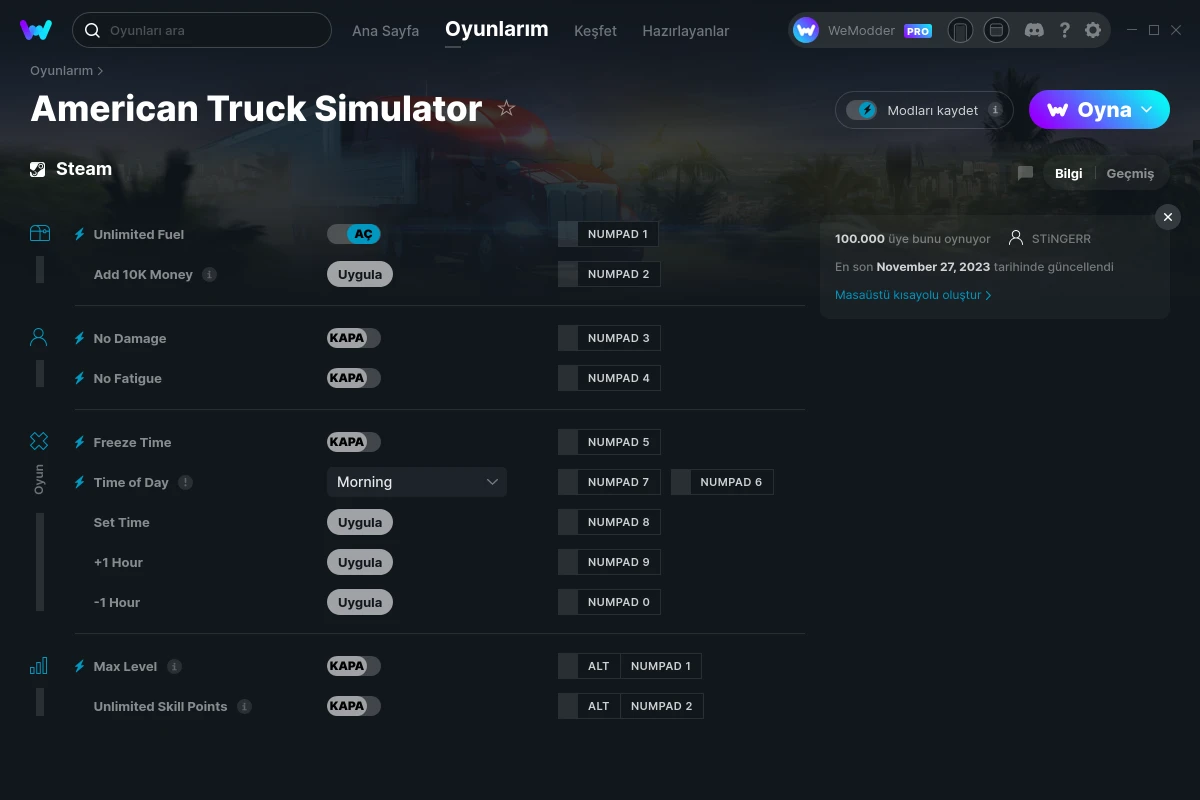Toggle the hotkey checkbox for NUMPAD 1
Viewport: 1200px width, 800px height.
point(568,234)
